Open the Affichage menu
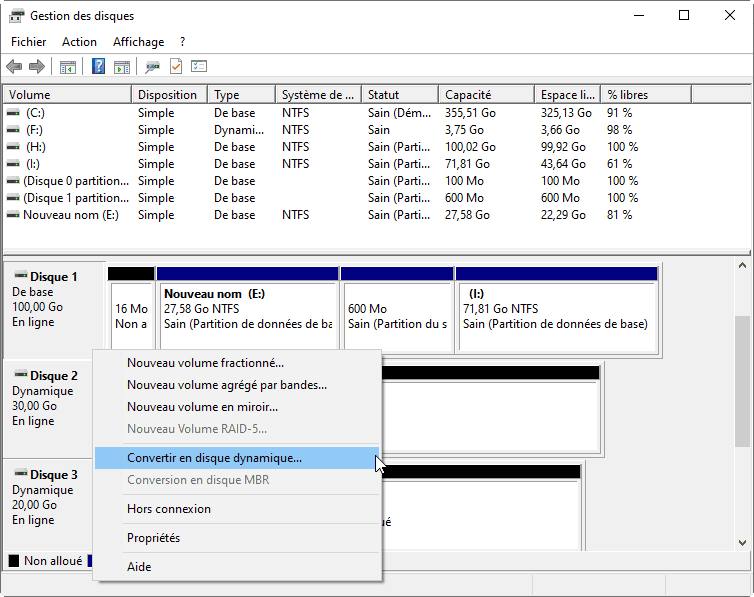Screen dimensions: 754x597 (x=138, y=42)
